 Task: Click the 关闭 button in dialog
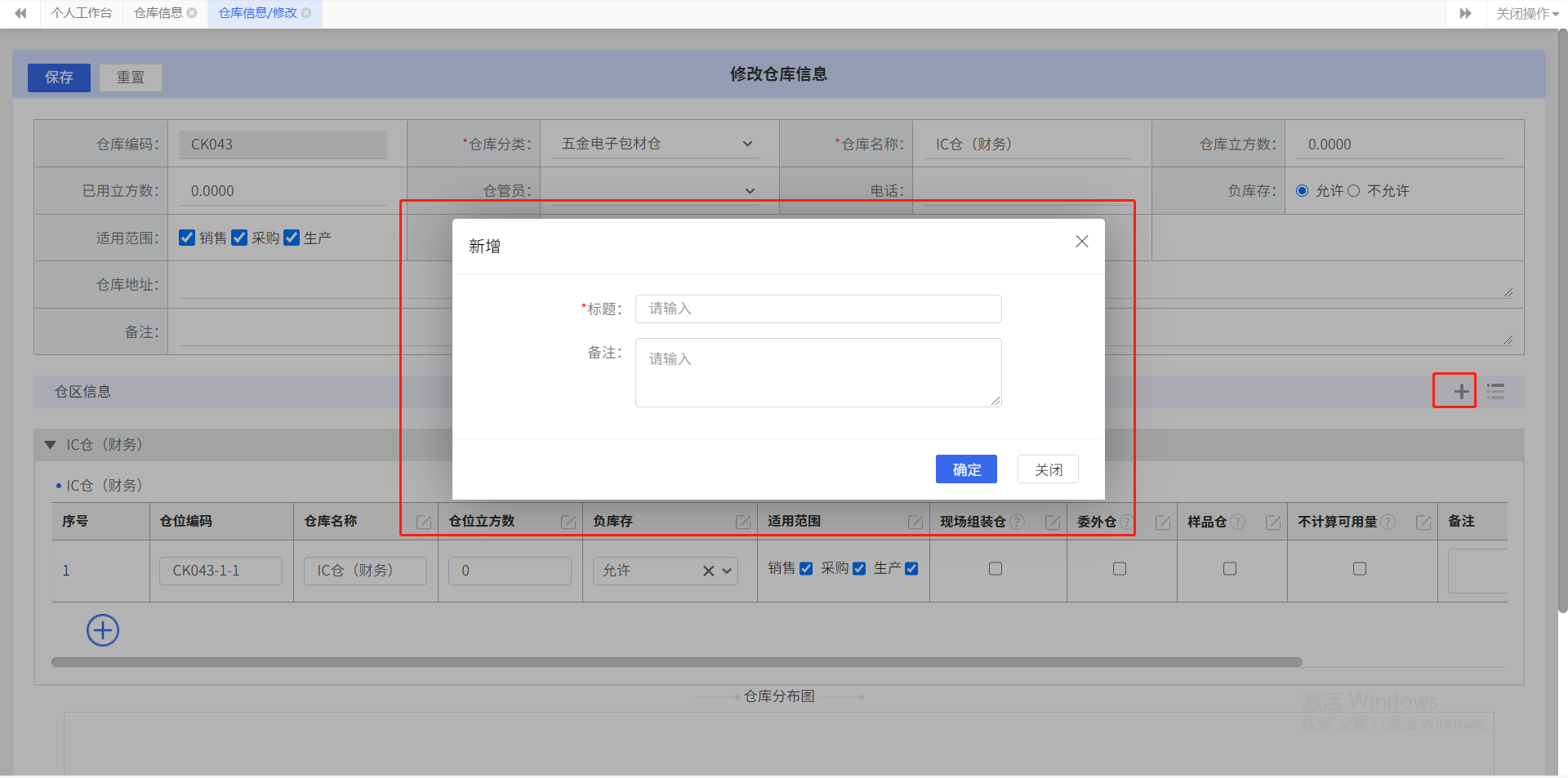coord(1048,469)
